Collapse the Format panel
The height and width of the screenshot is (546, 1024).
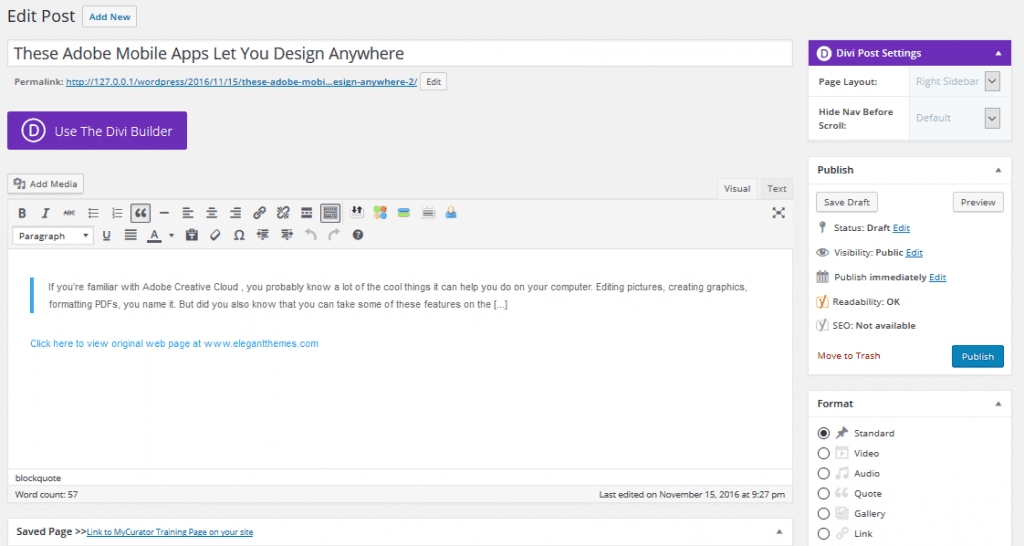(998, 404)
